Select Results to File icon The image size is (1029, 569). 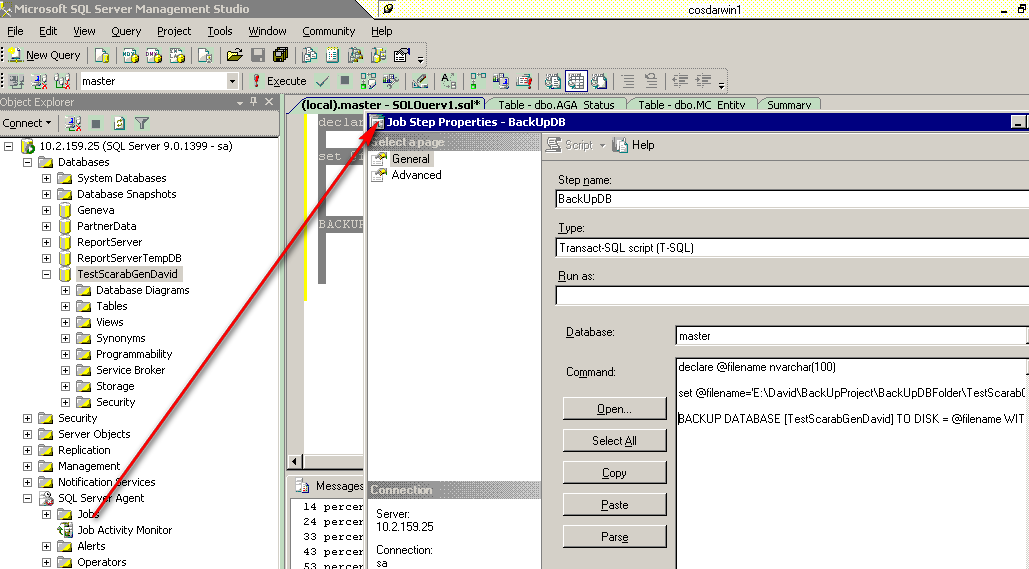tap(599, 81)
